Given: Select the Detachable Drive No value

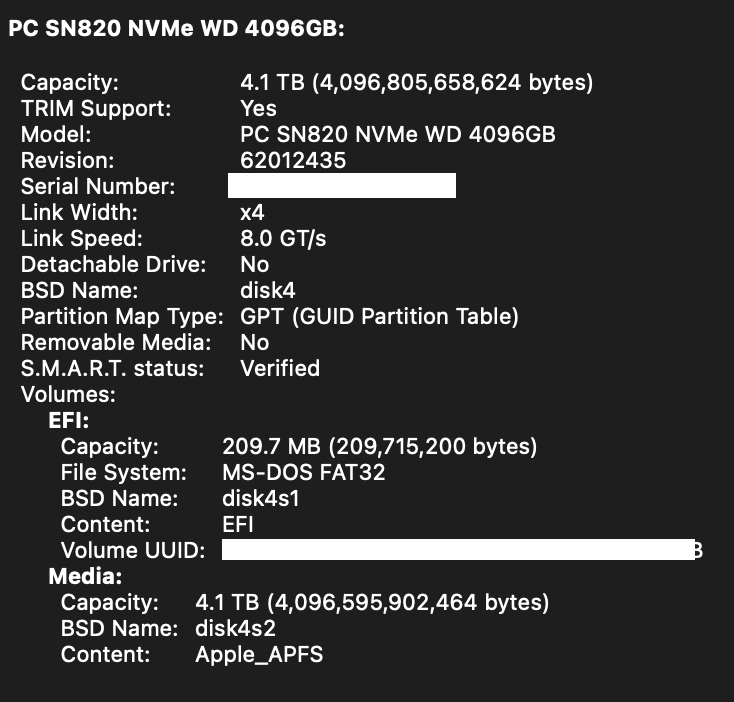Looking at the screenshot, I should coord(255,265).
